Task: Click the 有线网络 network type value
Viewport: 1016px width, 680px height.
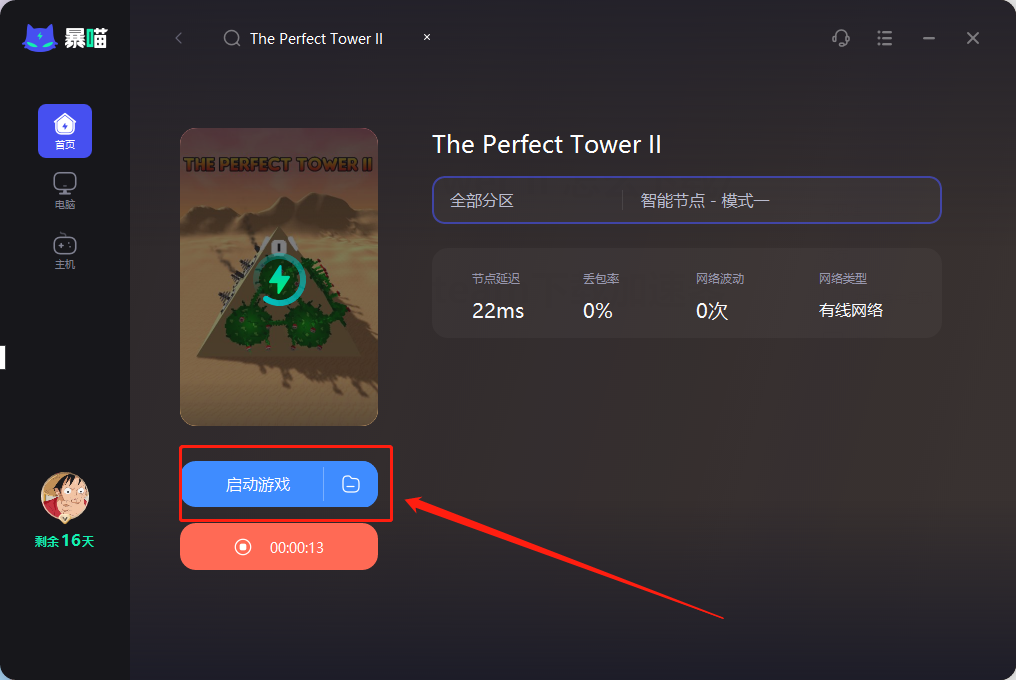Action: (x=851, y=311)
